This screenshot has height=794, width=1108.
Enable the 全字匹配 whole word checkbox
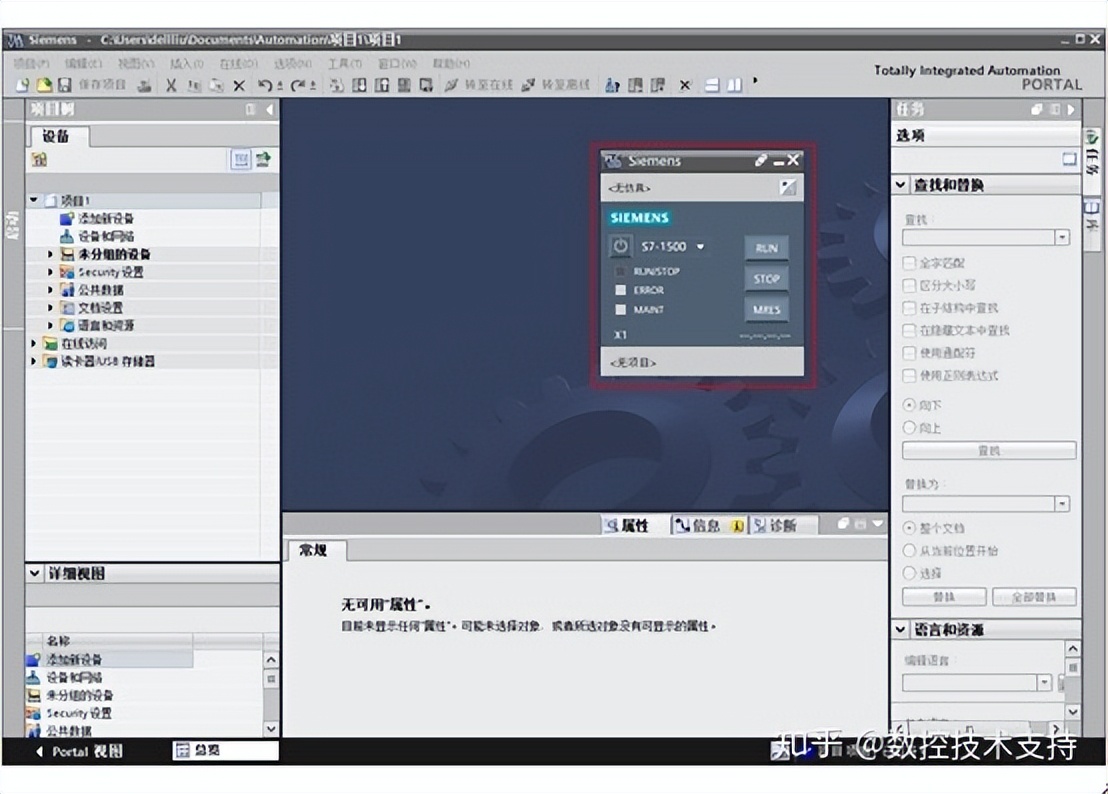(x=909, y=263)
